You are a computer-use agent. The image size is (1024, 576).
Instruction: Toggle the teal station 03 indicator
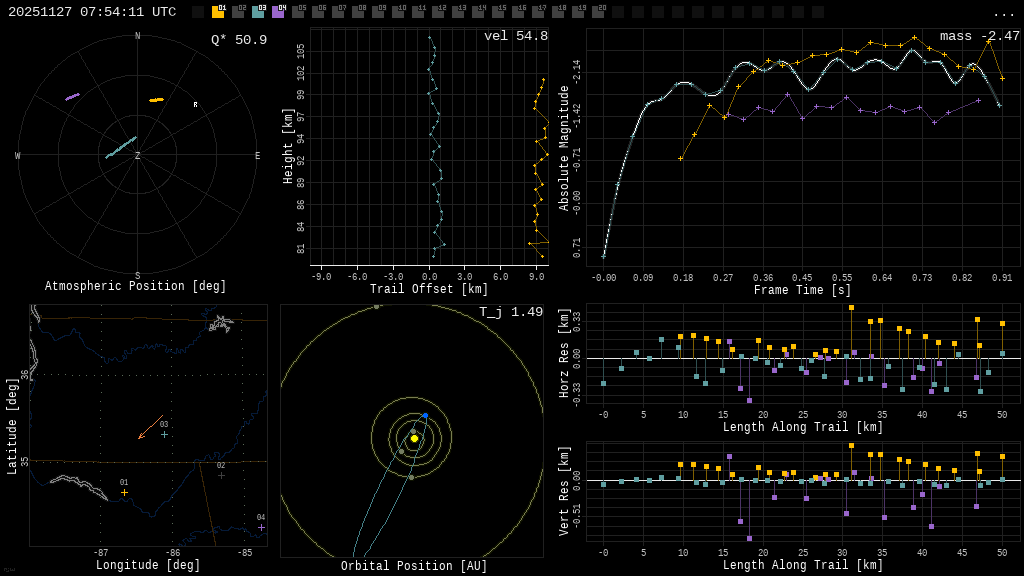pos(258,12)
